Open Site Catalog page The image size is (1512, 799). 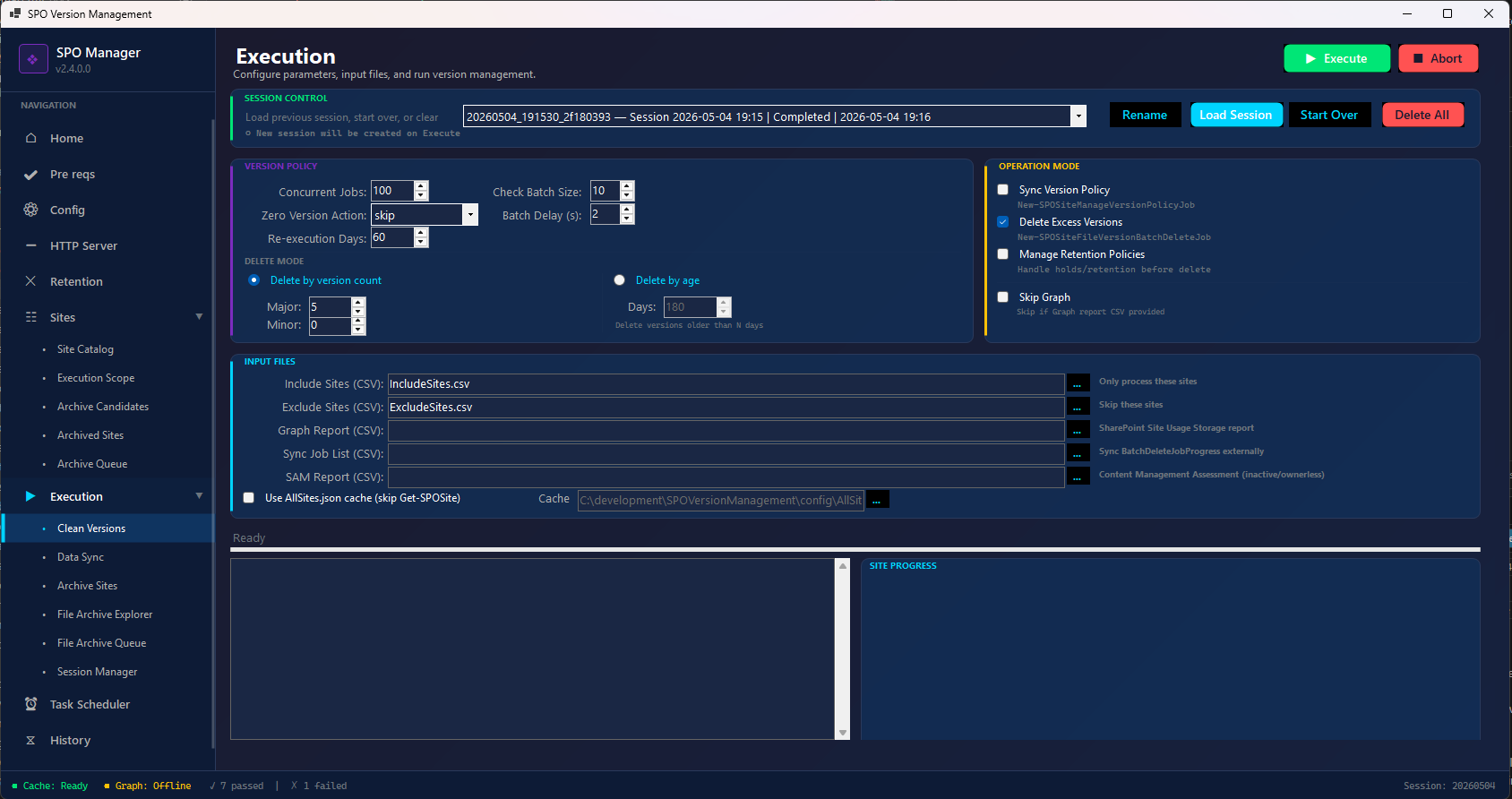pos(85,349)
